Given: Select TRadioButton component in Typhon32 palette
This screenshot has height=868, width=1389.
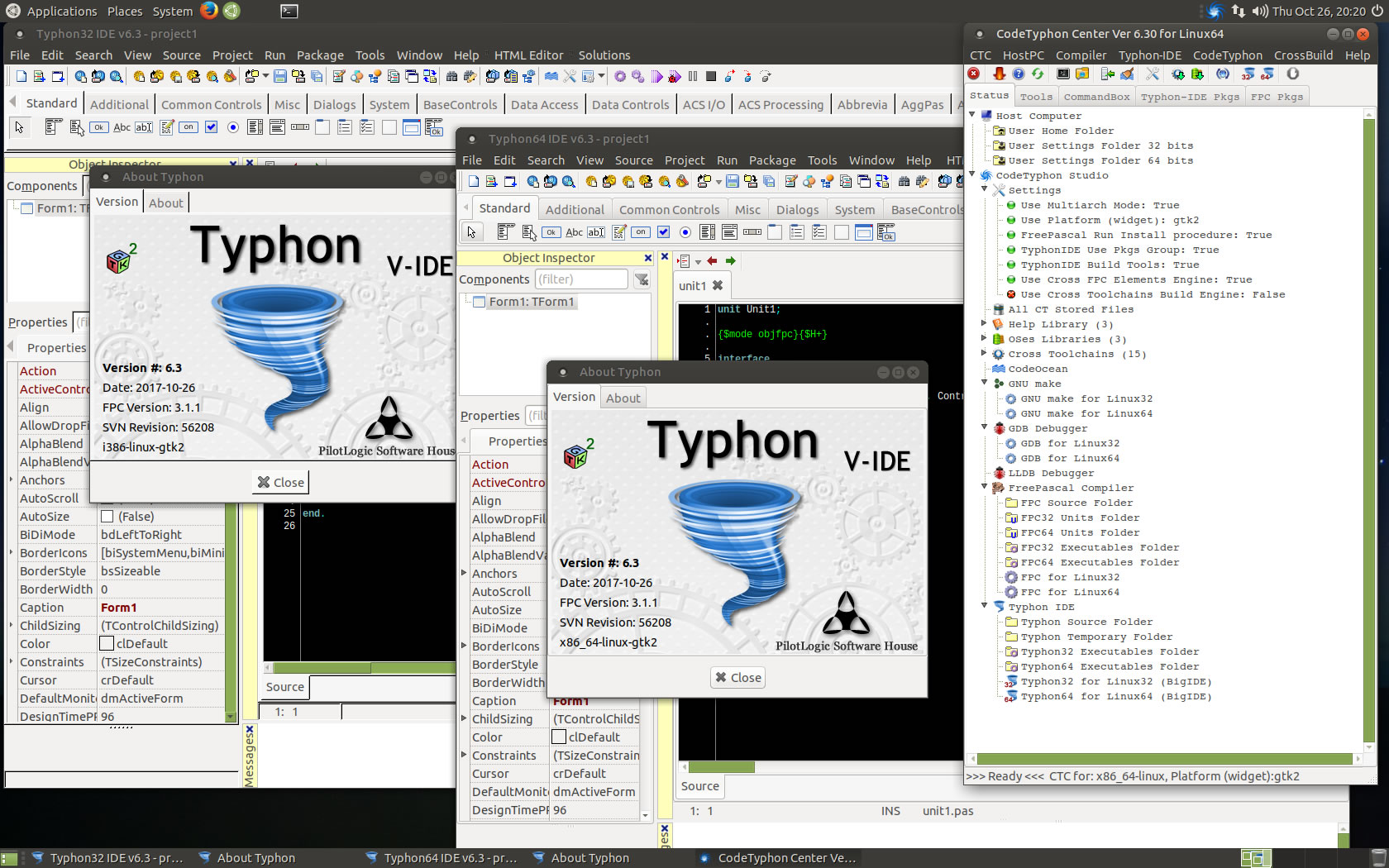Looking at the screenshot, I should (x=232, y=126).
